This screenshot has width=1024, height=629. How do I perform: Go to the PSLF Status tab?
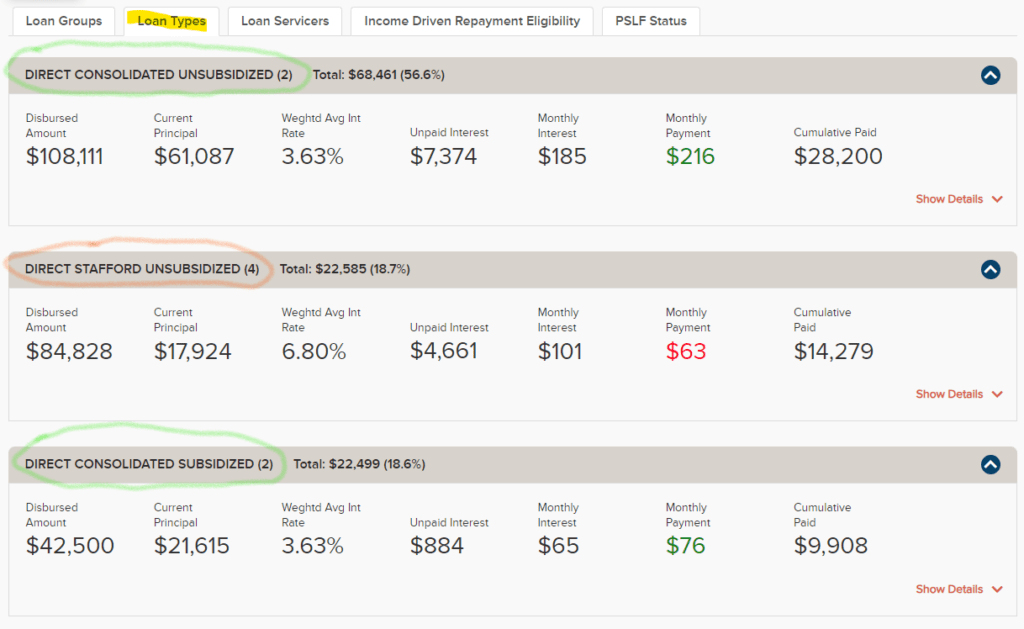(x=651, y=21)
